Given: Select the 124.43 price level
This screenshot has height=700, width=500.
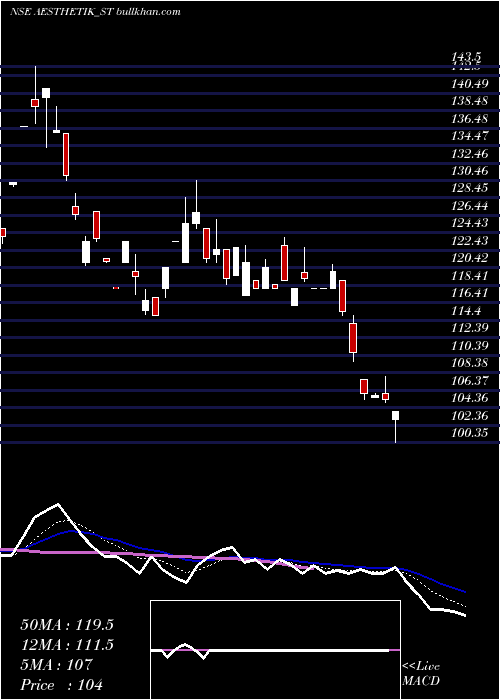Looking at the screenshot, I should click(x=470, y=224).
